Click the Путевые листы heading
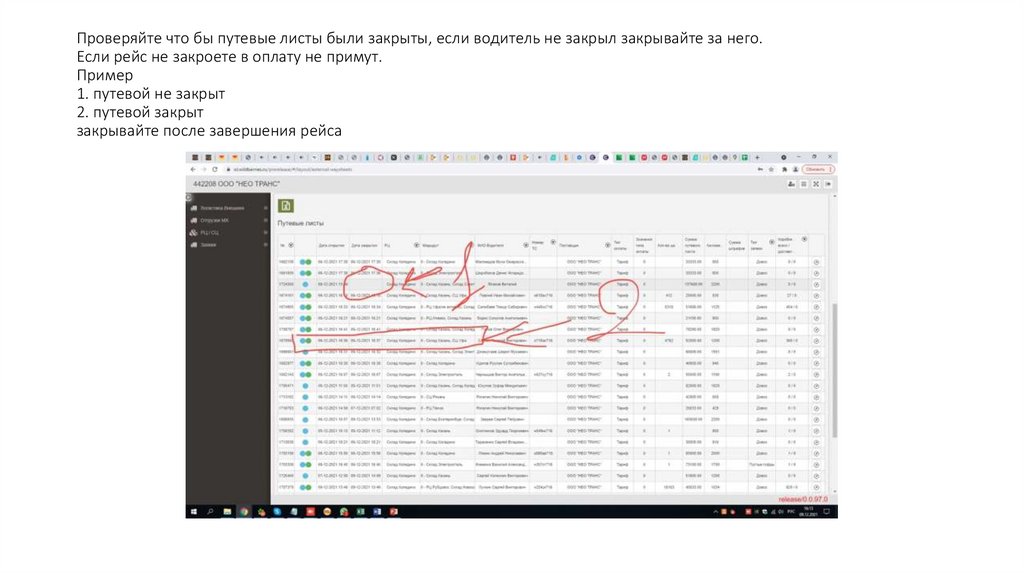Viewport: 1024px width, 574px height. click(x=300, y=223)
